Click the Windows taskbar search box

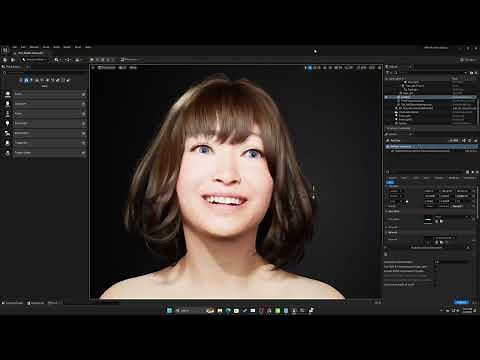point(189,310)
